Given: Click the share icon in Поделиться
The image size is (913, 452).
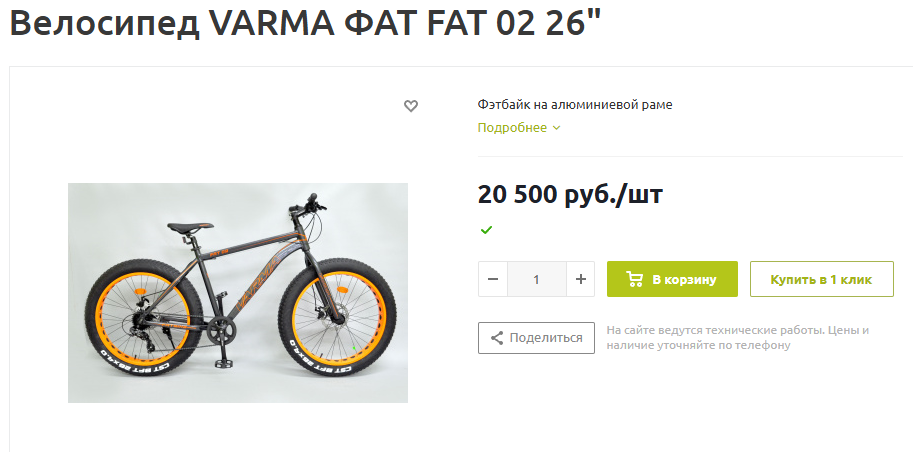Looking at the screenshot, I should click(x=497, y=338).
